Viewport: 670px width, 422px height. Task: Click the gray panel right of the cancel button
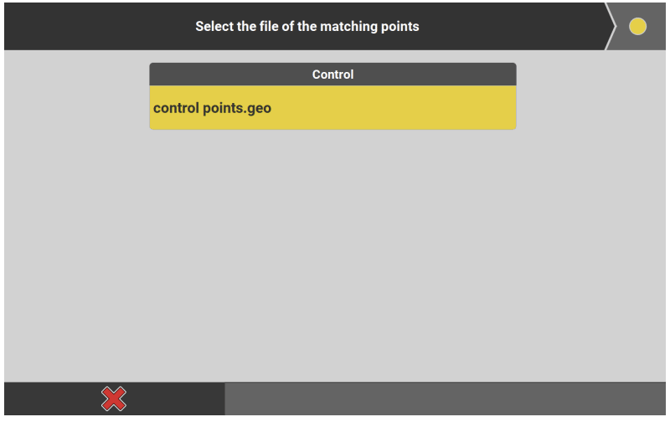[445, 399]
